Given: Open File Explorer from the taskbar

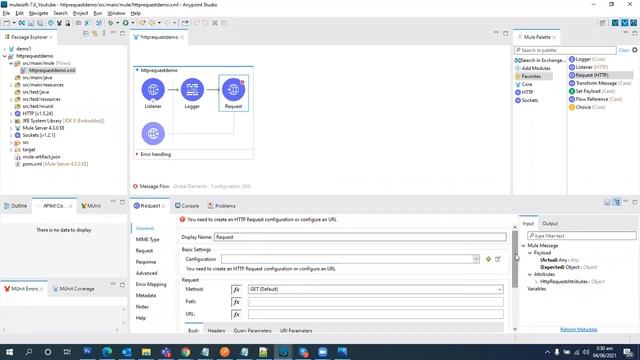Looking at the screenshot, I should click(x=146, y=351).
